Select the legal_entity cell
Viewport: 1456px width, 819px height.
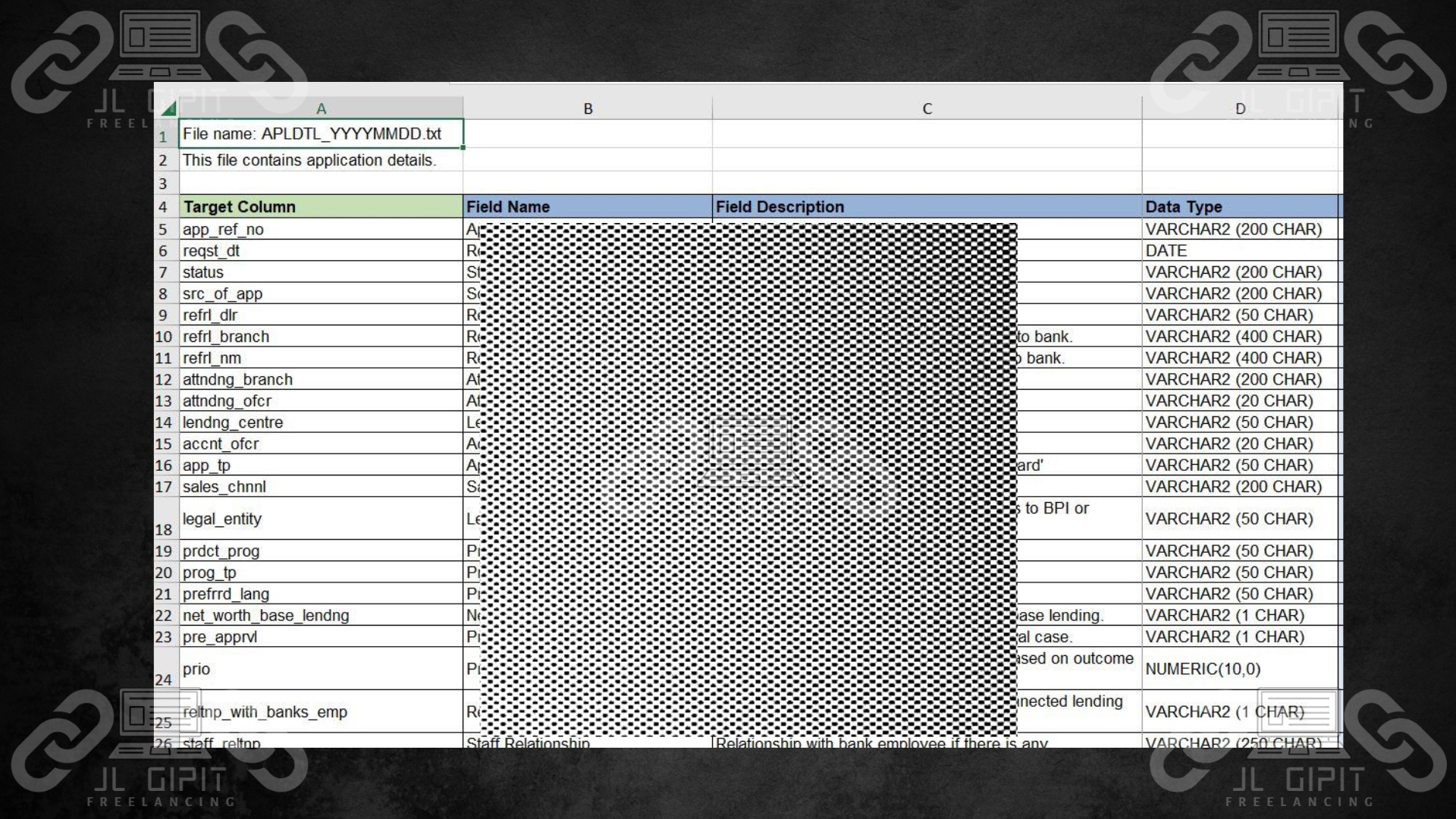[x=321, y=519]
